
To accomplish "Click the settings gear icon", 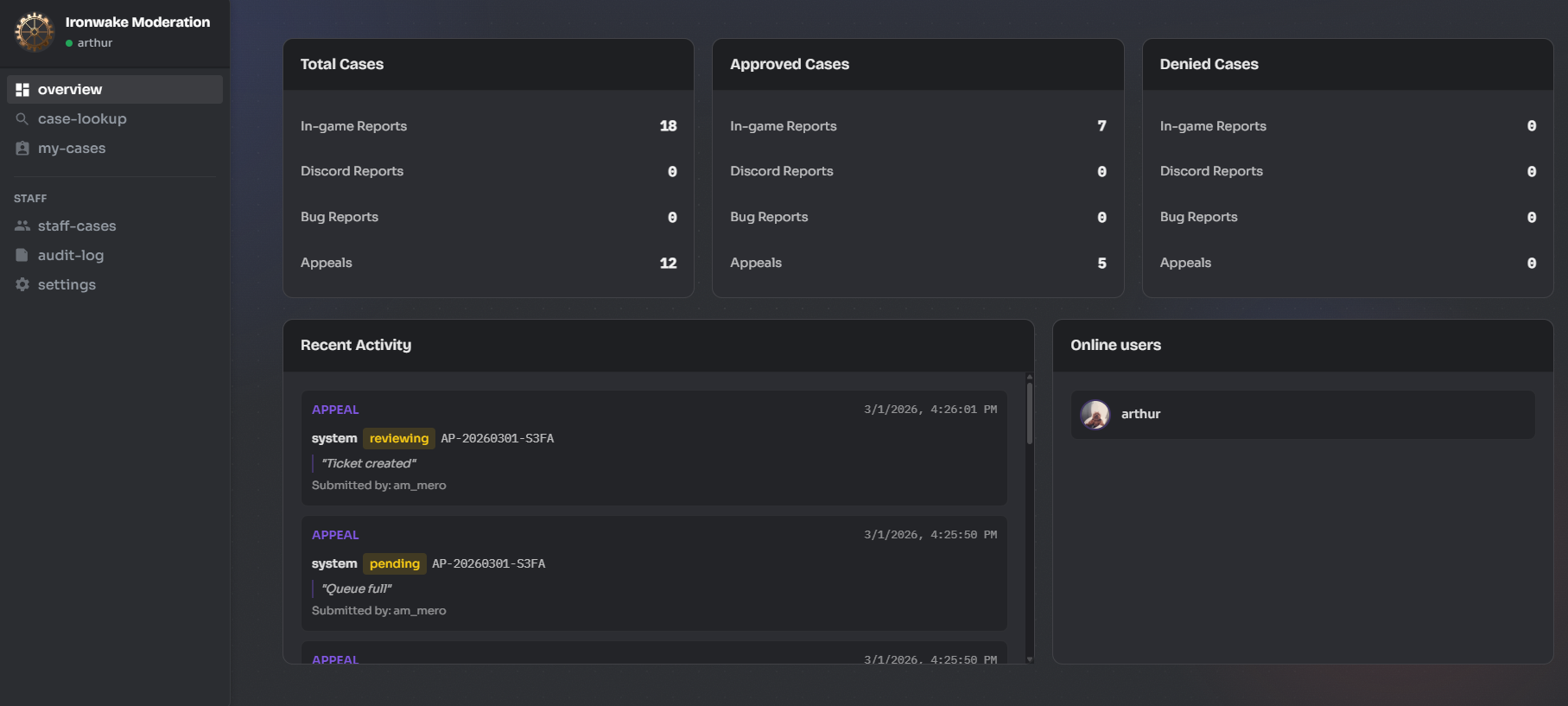I will point(22,285).
